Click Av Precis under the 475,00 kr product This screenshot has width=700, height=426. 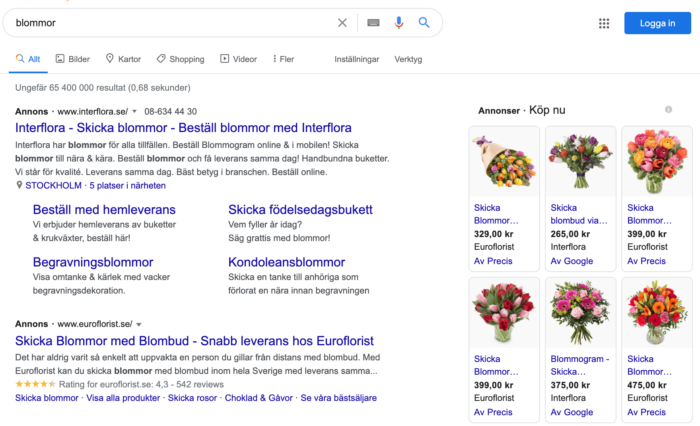tap(646, 412)
